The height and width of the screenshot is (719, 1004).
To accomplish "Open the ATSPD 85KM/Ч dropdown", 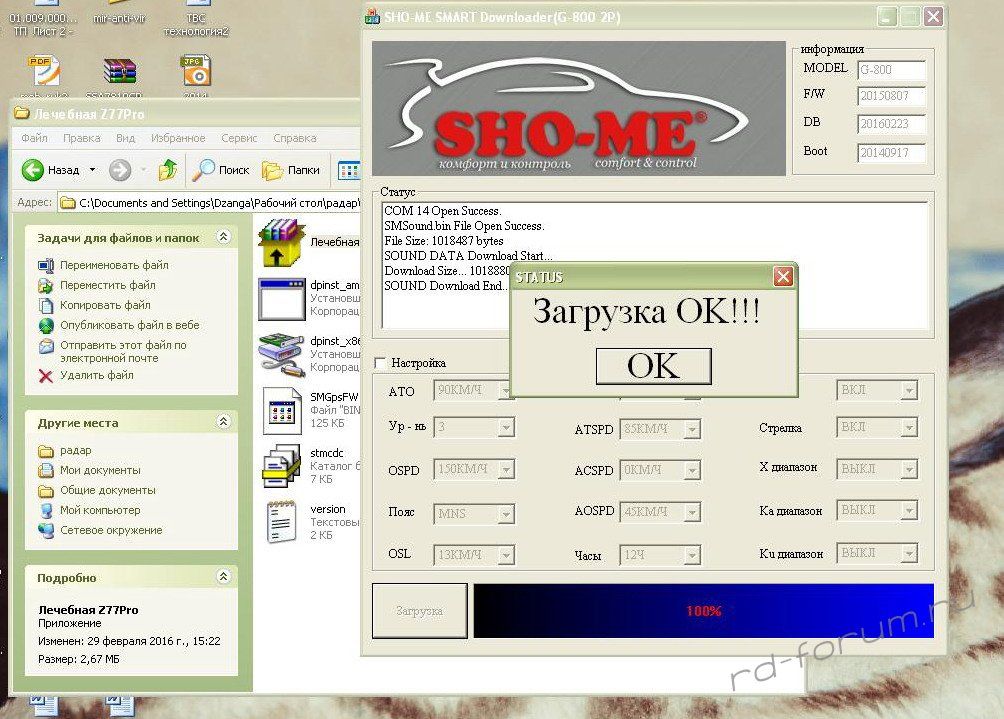I will point(692,429).
